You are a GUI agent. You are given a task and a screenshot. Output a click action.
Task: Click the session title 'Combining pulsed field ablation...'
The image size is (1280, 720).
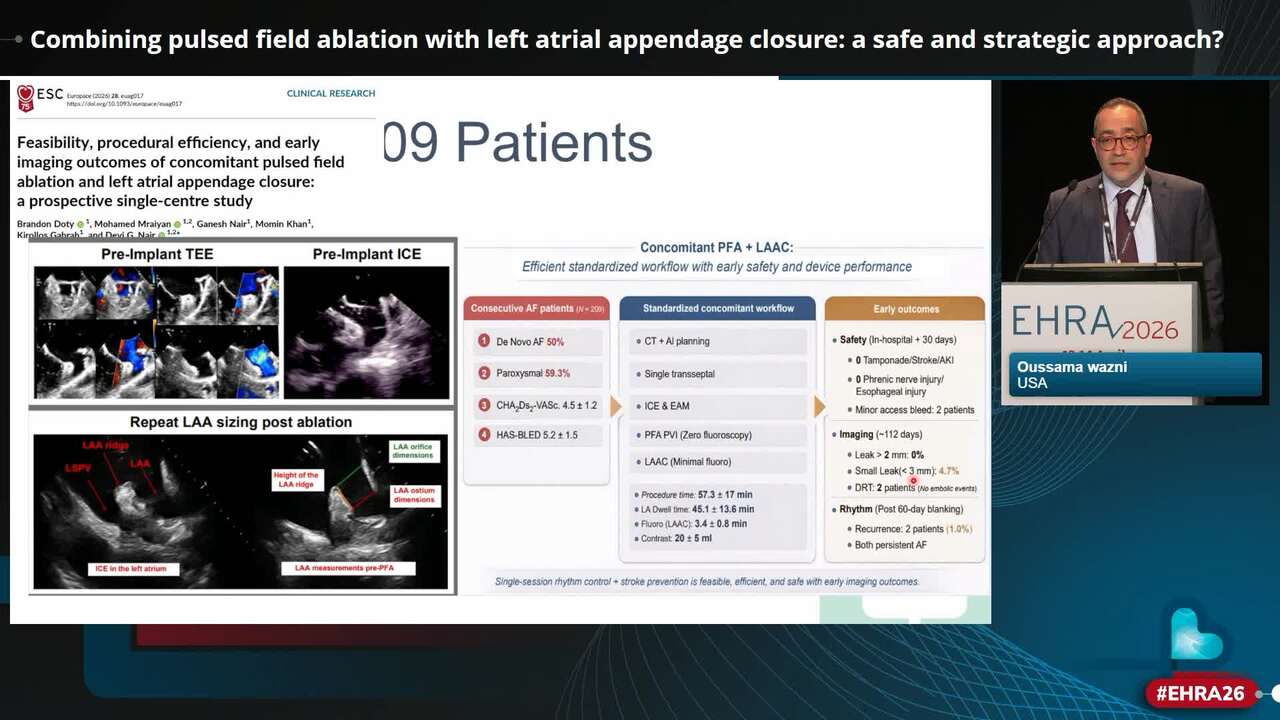tap(627, 40)
